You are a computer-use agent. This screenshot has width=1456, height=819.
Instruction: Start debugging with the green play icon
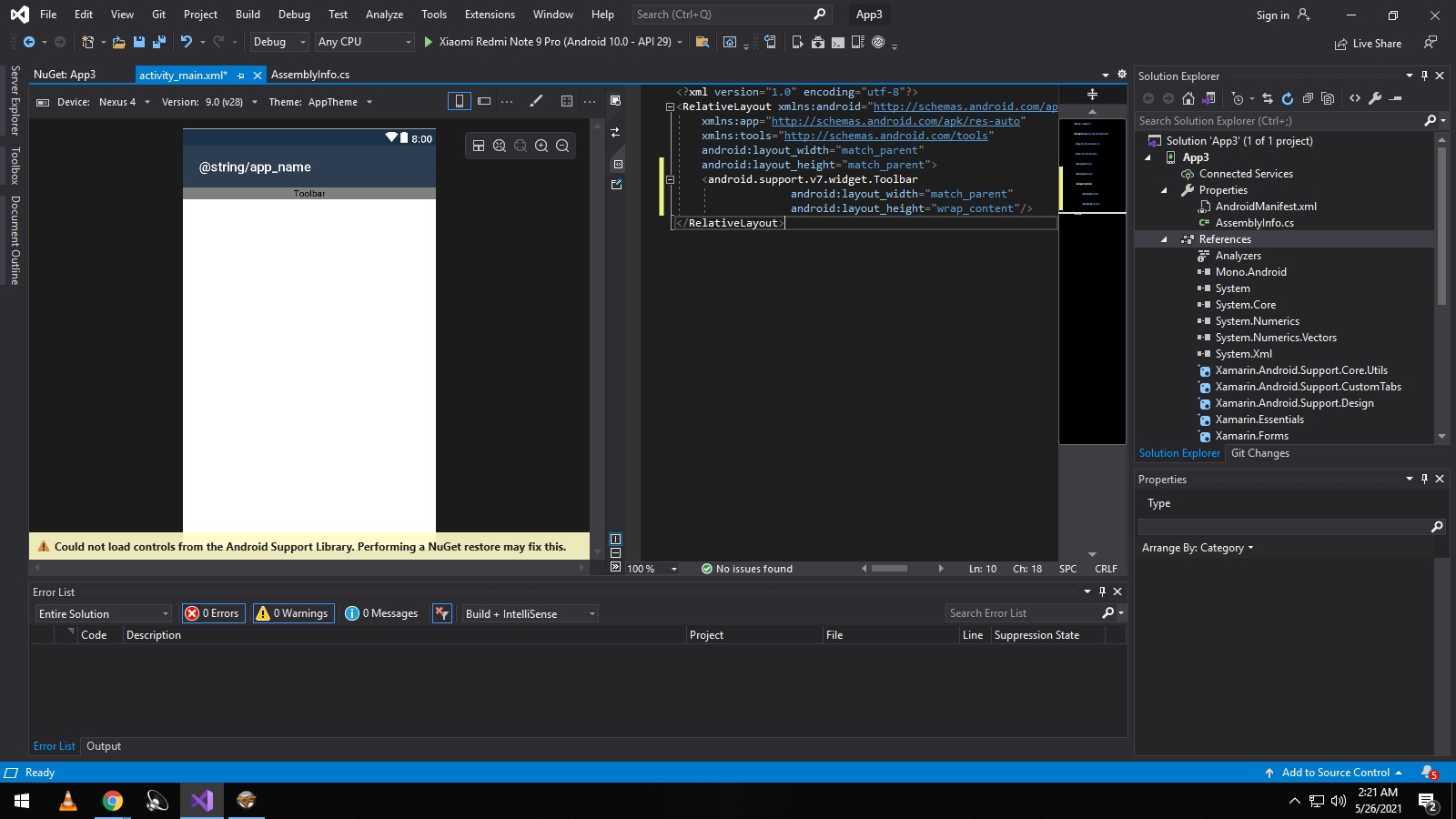(x=428, y=42)
